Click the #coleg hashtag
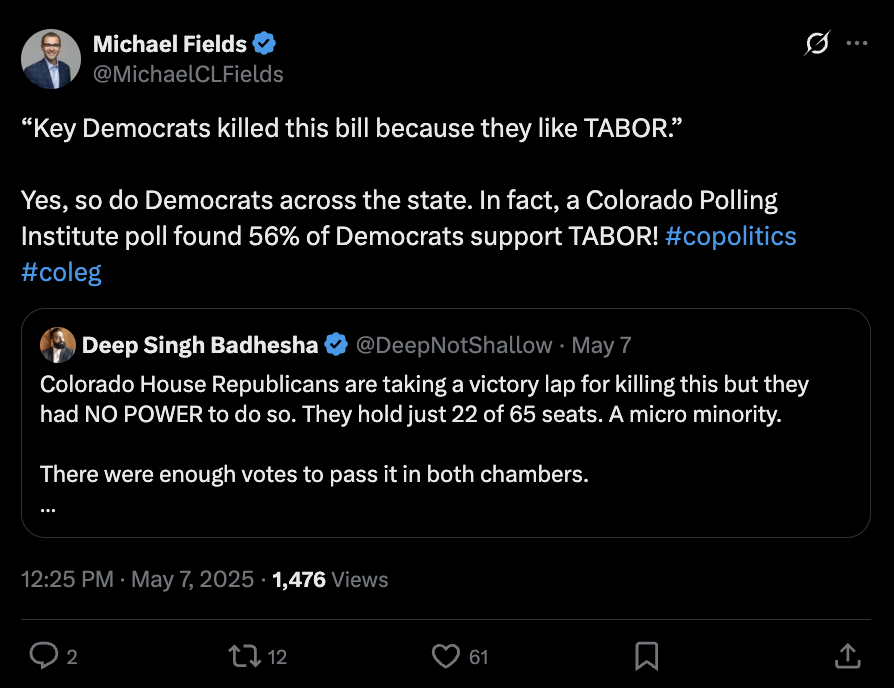The height and width of the screenshot is (688, 894). click(61, 272)
